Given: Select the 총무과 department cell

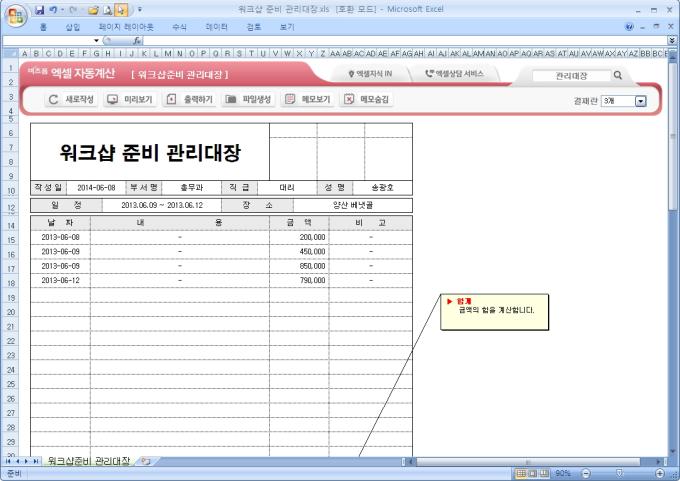Looking at the screenshot, I should (x=191, y=188).
